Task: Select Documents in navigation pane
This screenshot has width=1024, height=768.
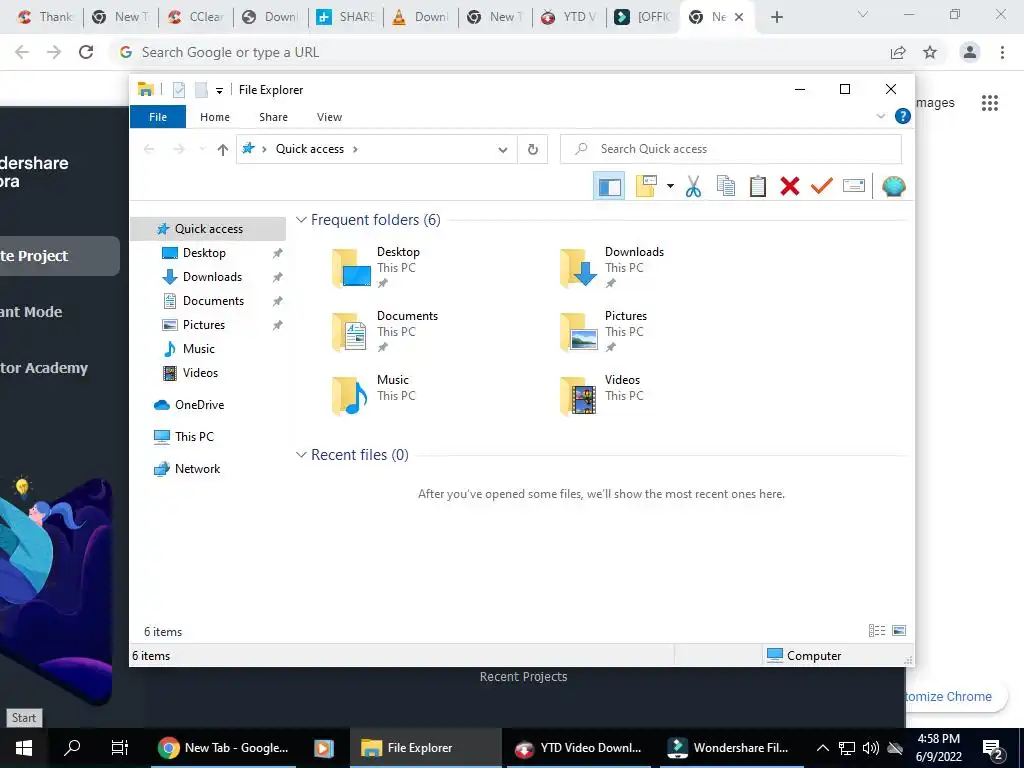Action: (x=213, y=301)
